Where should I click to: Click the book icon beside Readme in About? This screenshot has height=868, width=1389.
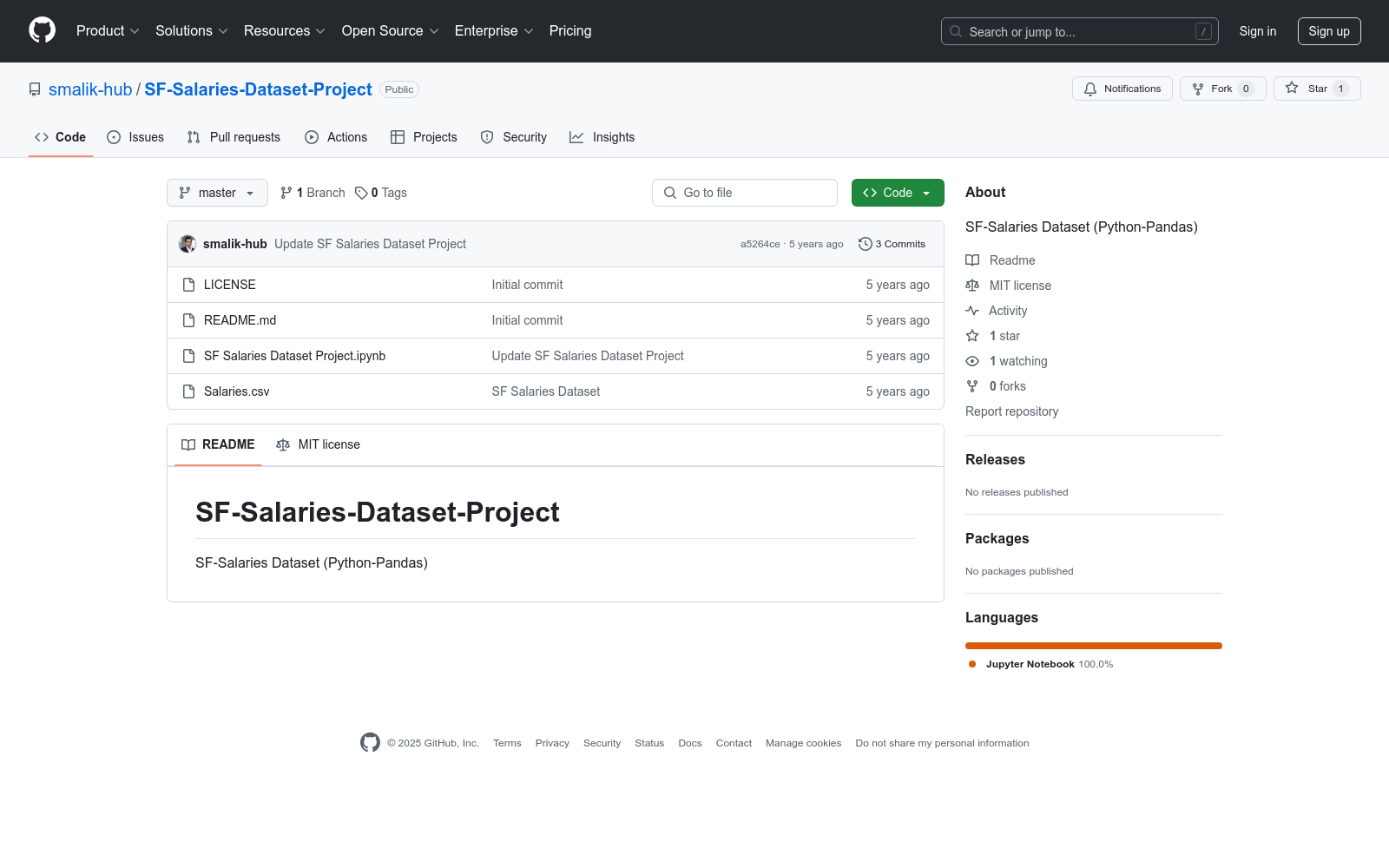(972, 260)
